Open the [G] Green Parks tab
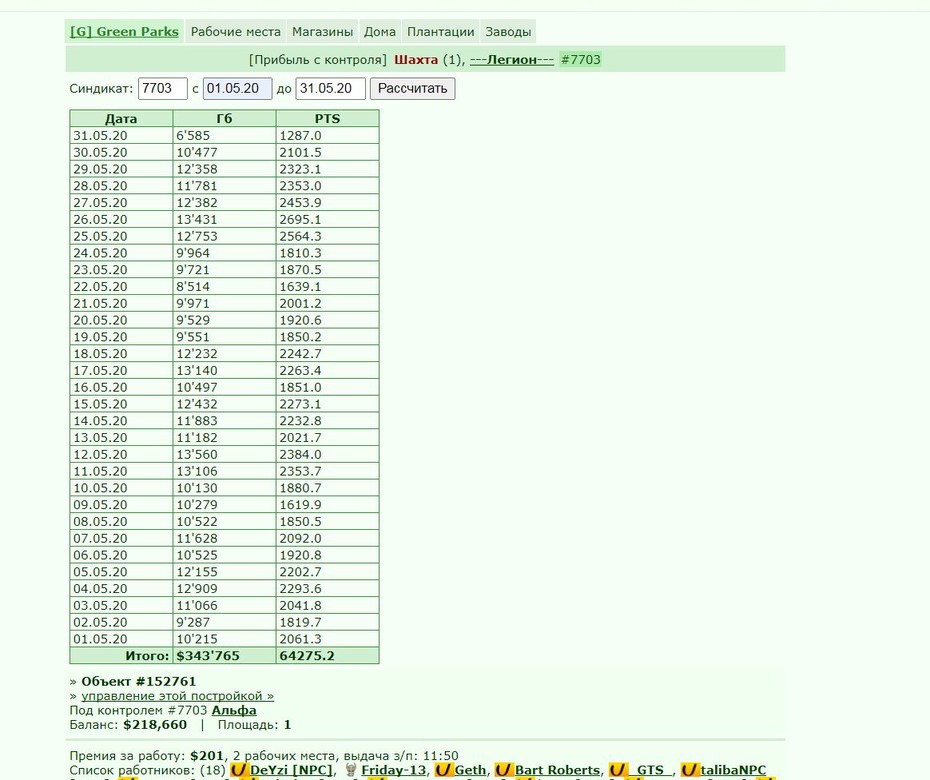Viewport: 930px width, 780px height. point(125,31)
